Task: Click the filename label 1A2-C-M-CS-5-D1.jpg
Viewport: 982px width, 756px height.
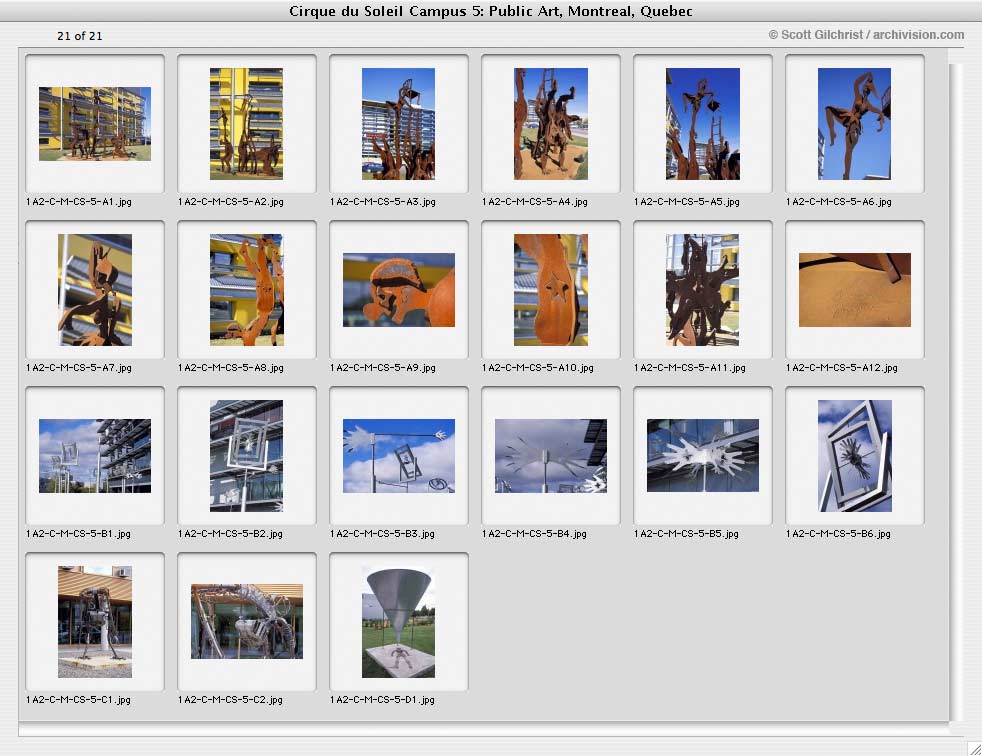Action: pos(382,700)
